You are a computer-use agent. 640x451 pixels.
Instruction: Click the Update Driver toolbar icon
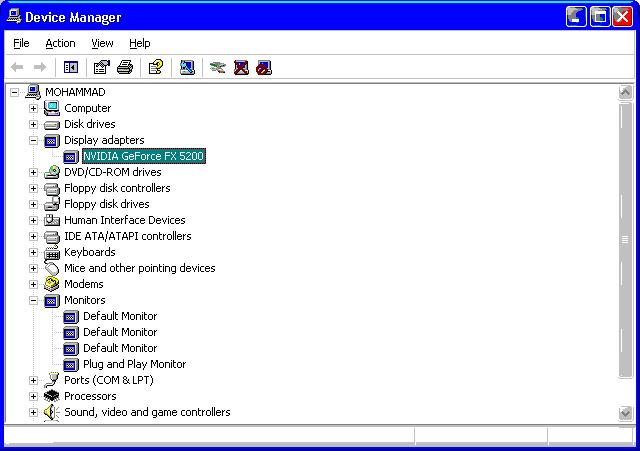[x=218, y=67]
